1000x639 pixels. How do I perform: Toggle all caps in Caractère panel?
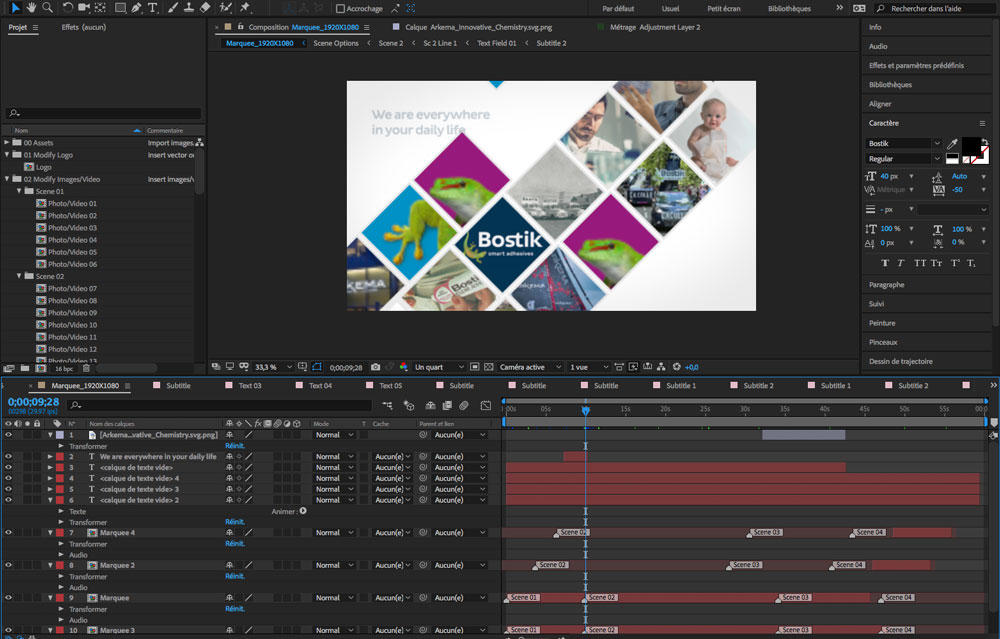tap(920, 263)
